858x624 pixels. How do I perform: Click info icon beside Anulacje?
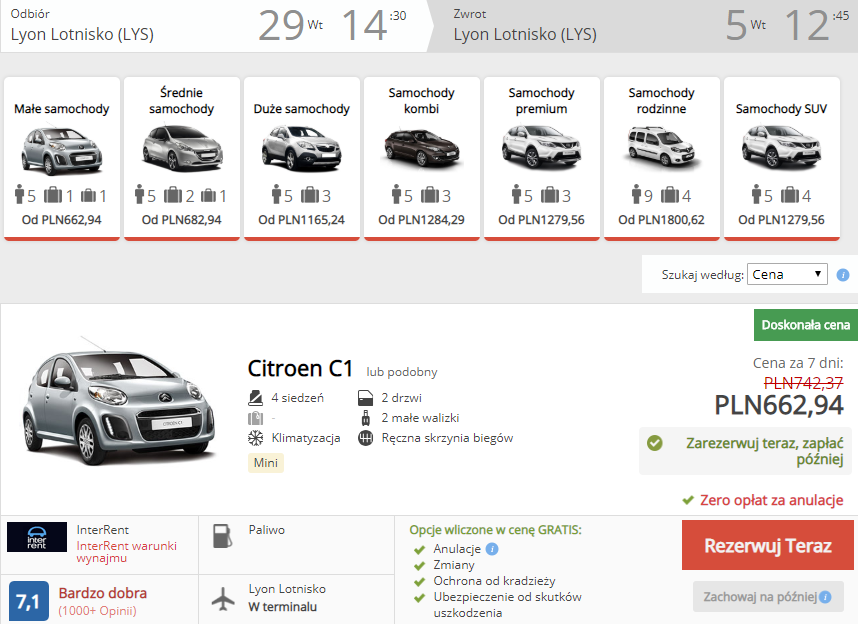[x=492, y=549]
